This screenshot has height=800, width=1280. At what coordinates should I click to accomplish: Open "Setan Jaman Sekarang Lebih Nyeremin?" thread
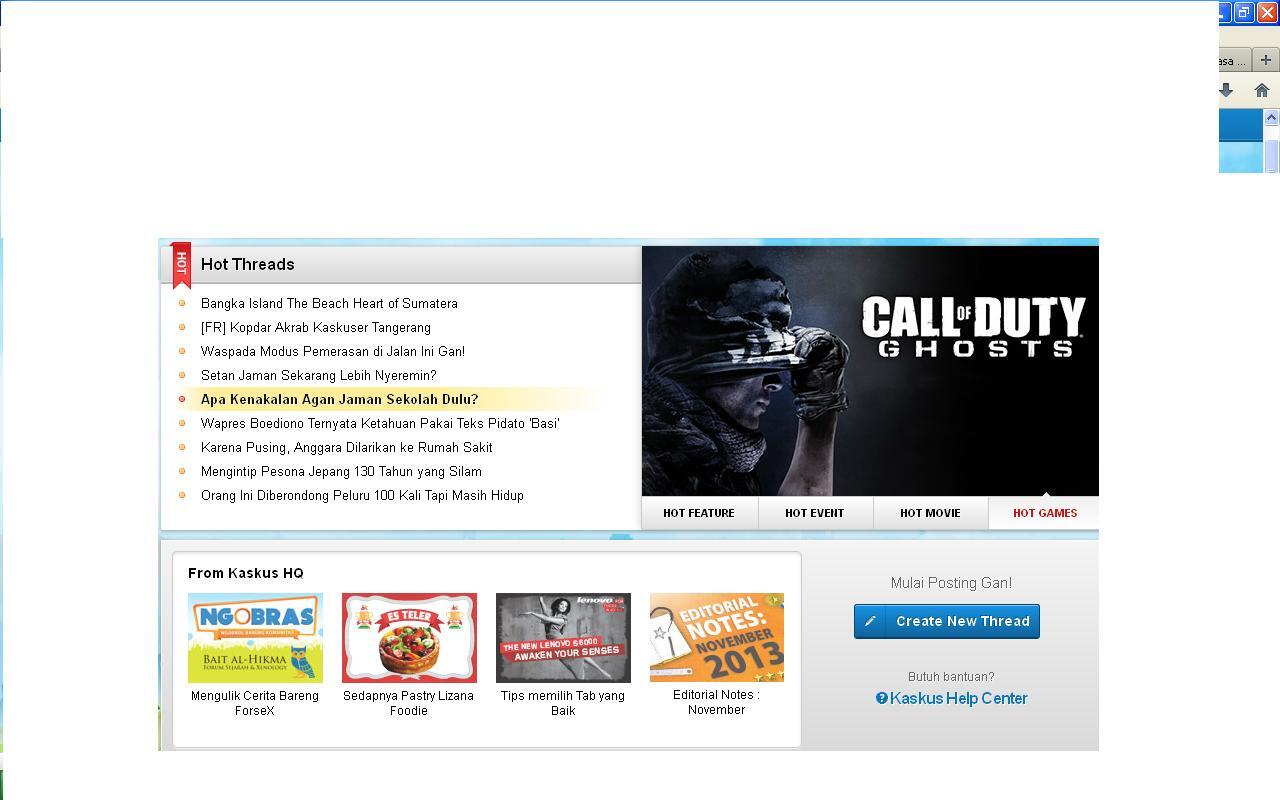coord(319,375)
